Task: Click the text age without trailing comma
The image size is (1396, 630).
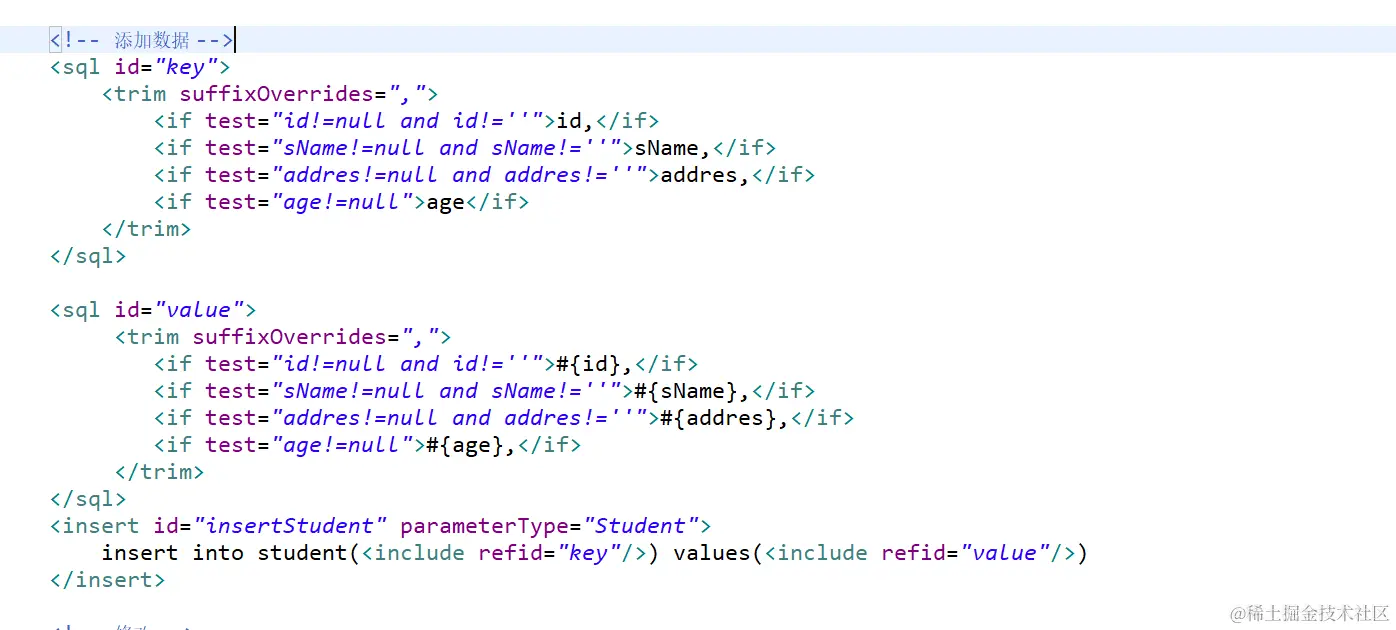Action: [446, 202]
